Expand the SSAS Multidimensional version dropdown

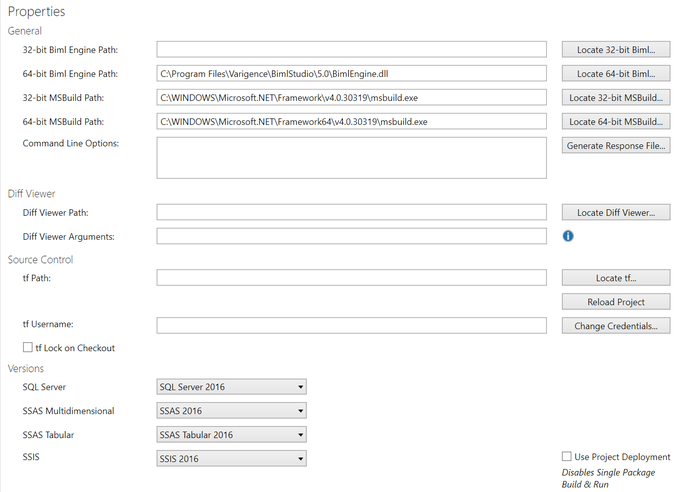click(x=231, y=411)
